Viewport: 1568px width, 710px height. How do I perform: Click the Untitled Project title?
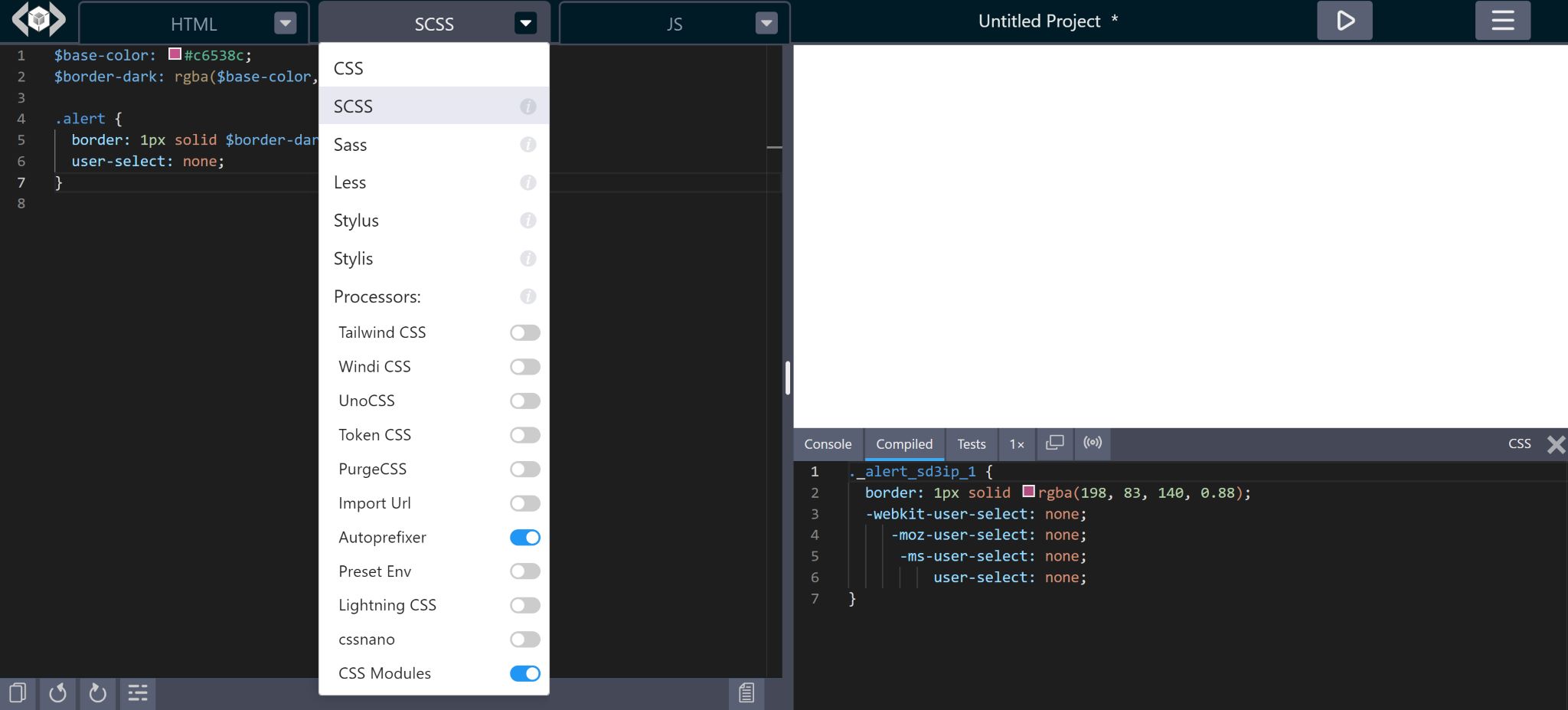click(1039, 21)
